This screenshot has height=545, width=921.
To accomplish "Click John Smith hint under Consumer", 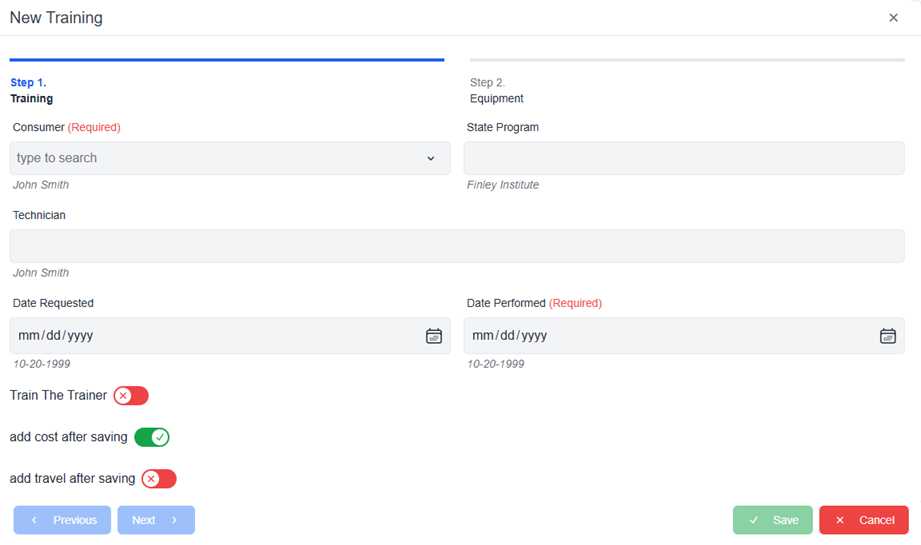I will coord(41,185).
